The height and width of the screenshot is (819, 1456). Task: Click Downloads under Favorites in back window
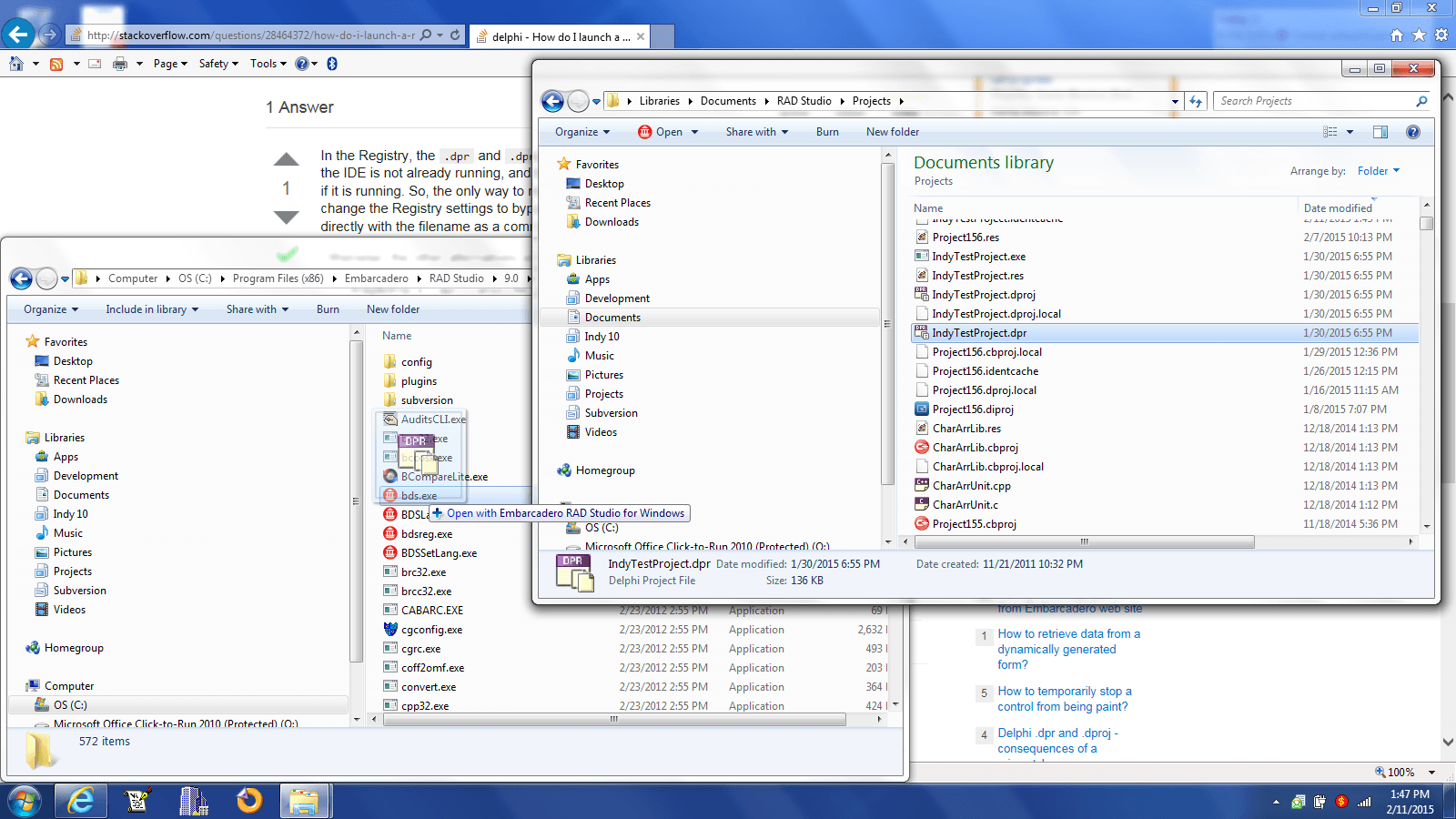(80, 399)
